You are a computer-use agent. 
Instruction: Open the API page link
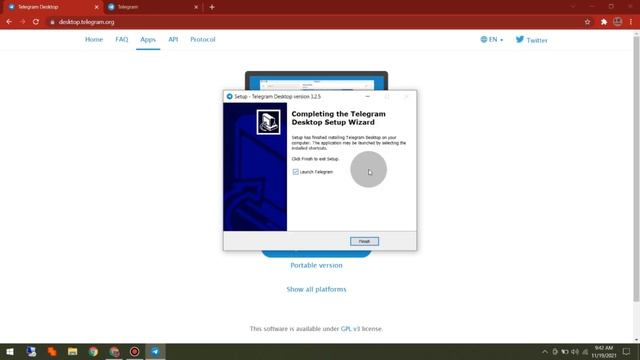[173, 40]
